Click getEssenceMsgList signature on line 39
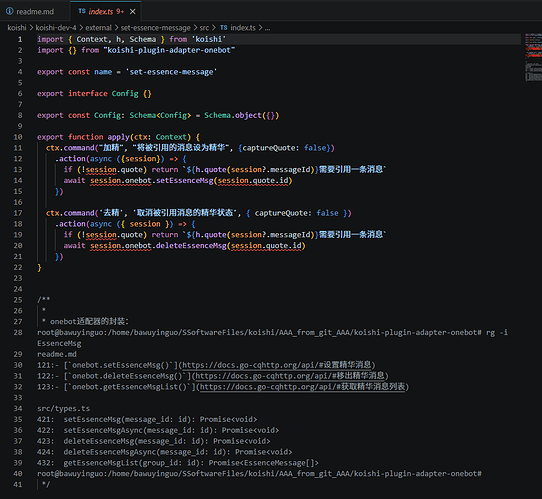 pos(191,463)
